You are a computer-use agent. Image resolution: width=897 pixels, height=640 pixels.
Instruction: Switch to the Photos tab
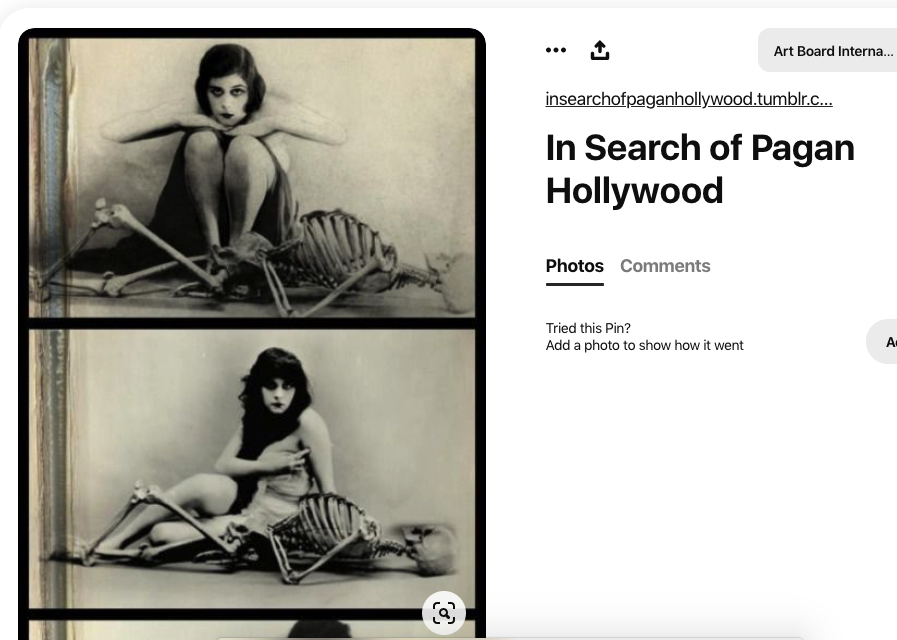[x=574, y=266]
